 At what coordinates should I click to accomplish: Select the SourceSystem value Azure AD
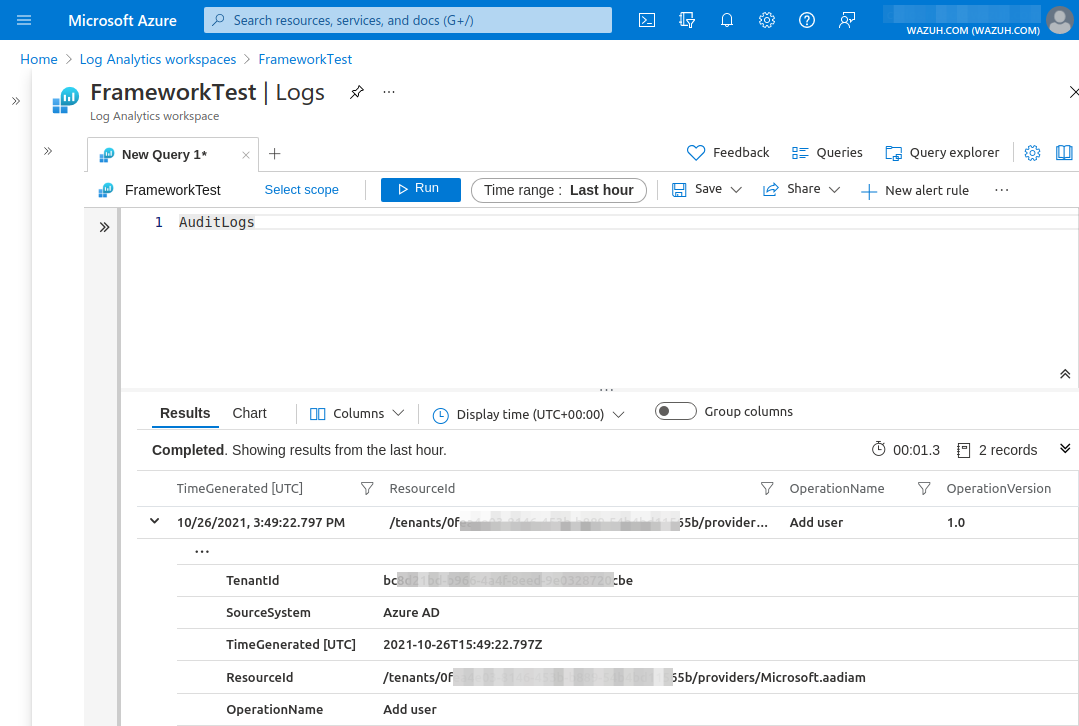click(x=411, y=612)
